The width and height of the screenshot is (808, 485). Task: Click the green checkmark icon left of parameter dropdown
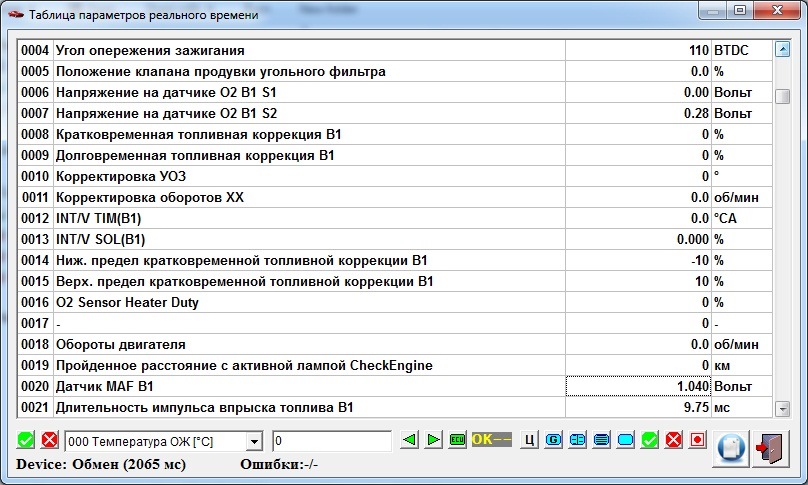pyautogui.click(x=26, y=440)
